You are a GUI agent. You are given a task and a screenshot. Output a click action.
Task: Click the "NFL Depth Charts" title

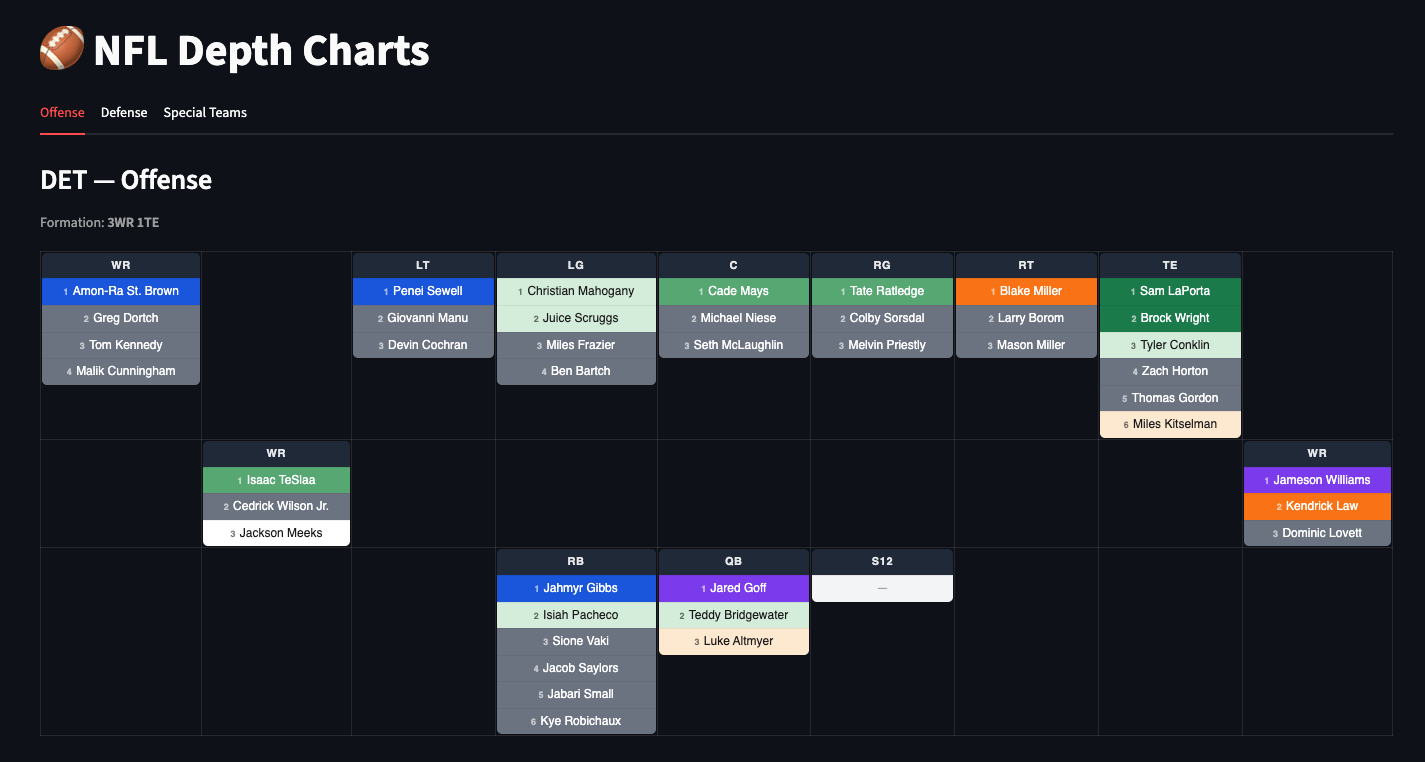click(x=261, y=50)
